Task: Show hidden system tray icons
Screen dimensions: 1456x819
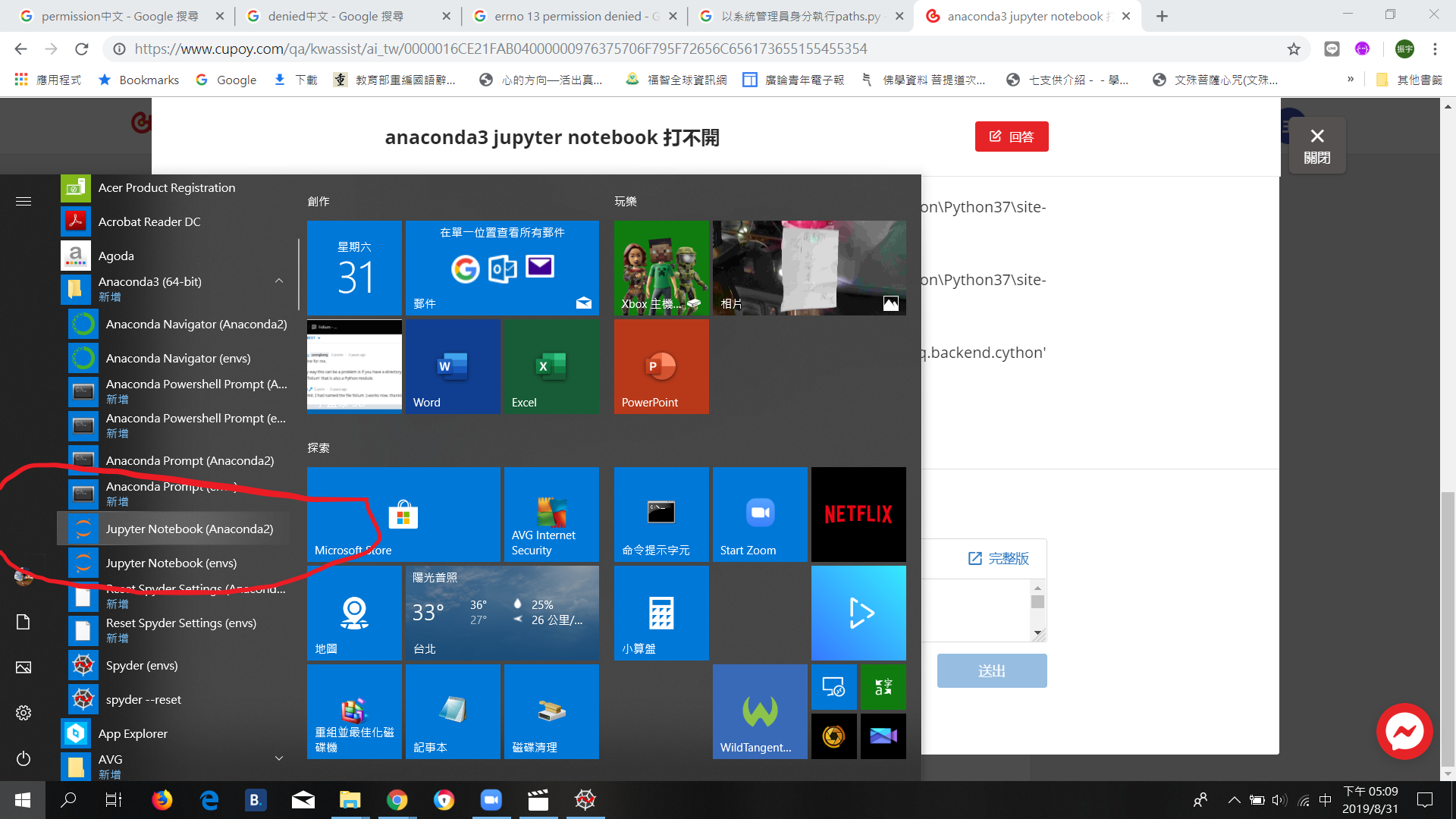Action: pyautogui.click(x=1234, y=800)
